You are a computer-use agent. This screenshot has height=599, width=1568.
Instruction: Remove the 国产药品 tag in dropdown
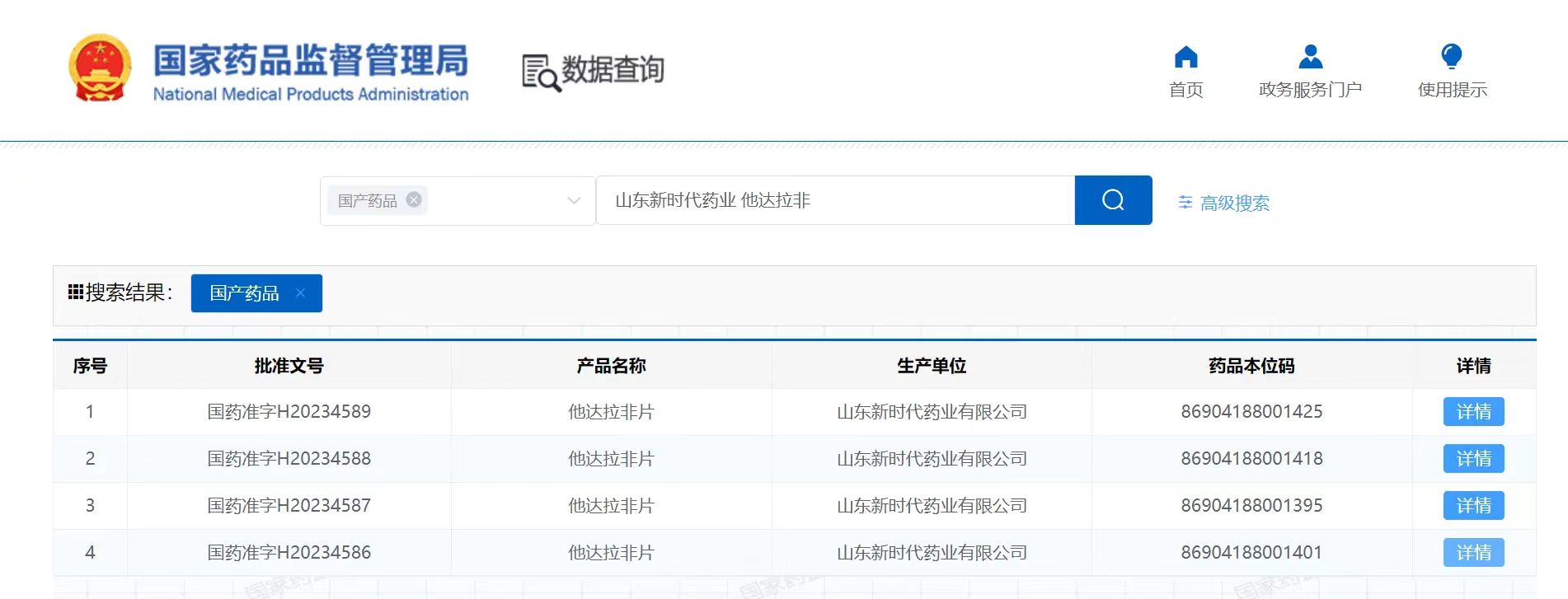point(414,199)
